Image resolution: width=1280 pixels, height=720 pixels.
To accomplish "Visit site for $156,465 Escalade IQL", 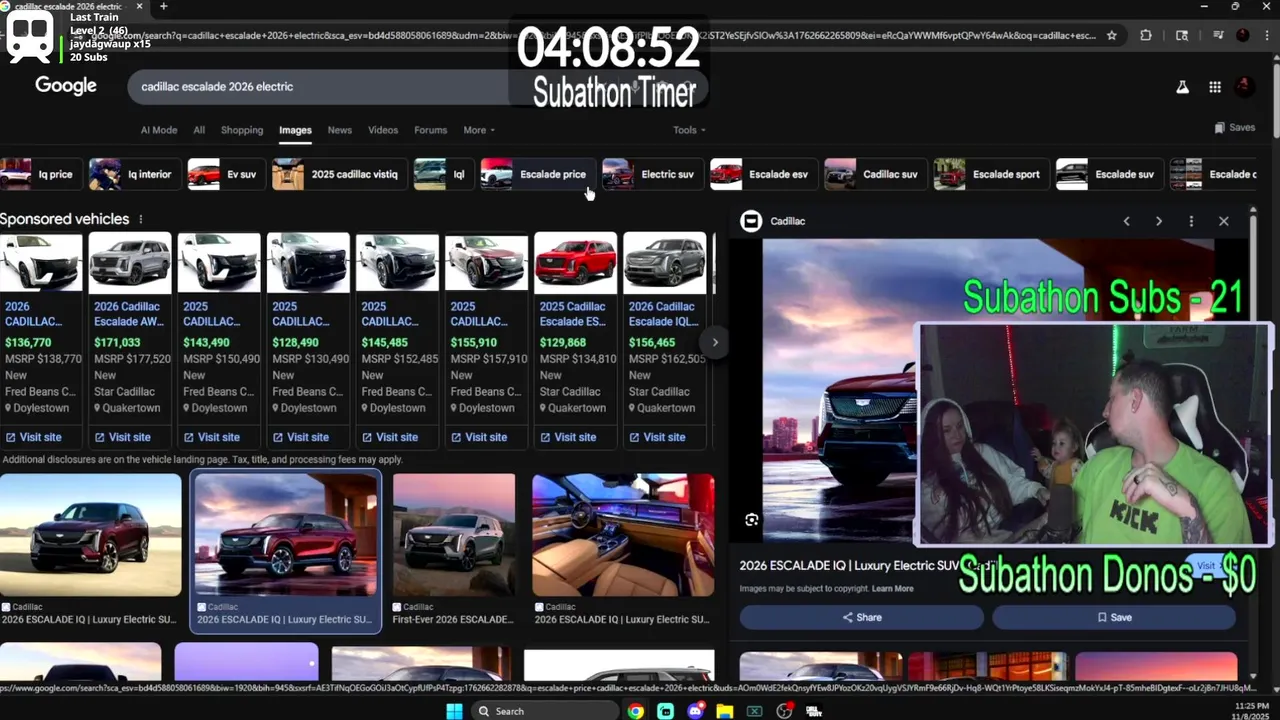I will pyautogui.click(x=657, y=437).
